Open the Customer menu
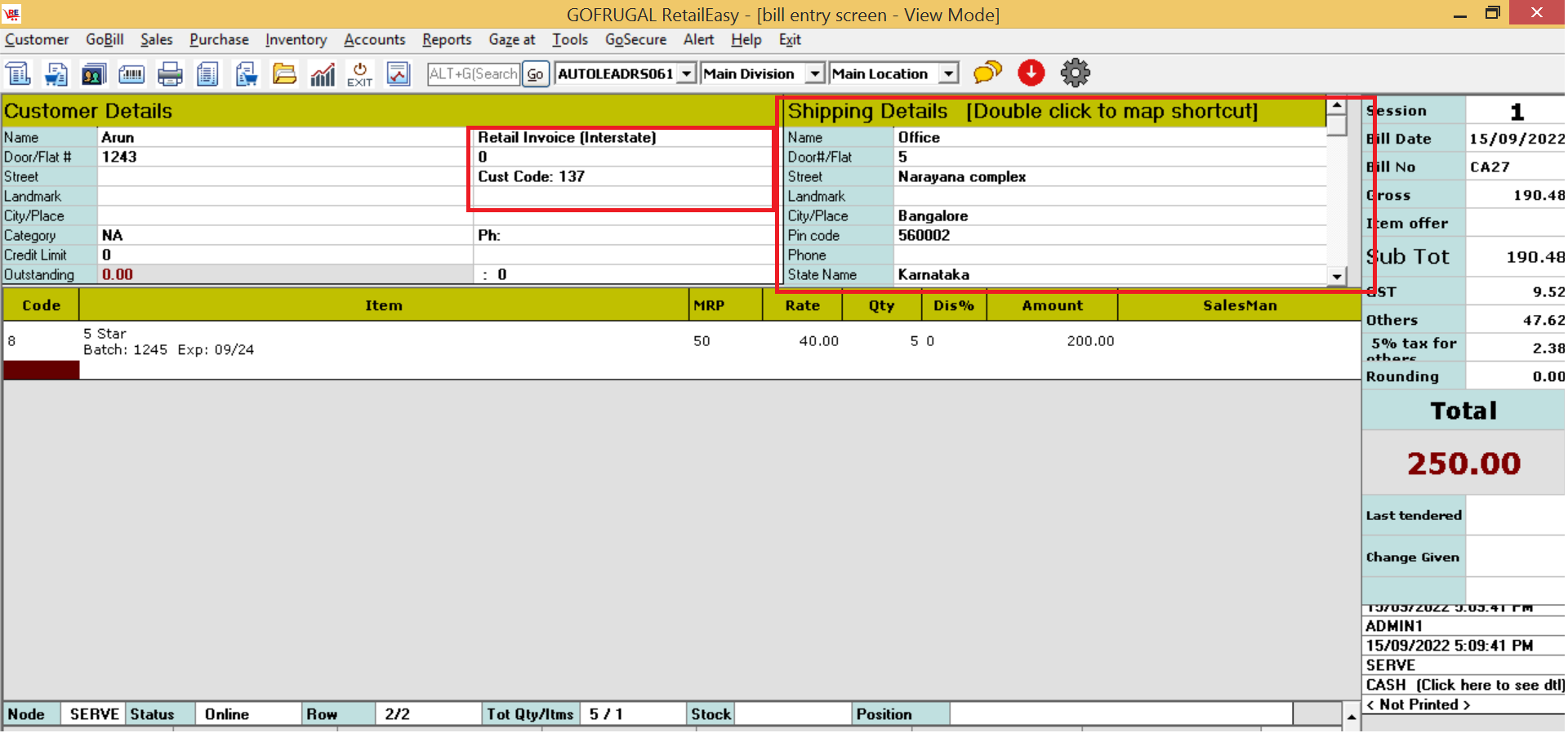The image size is (1568, 733). 37,39
